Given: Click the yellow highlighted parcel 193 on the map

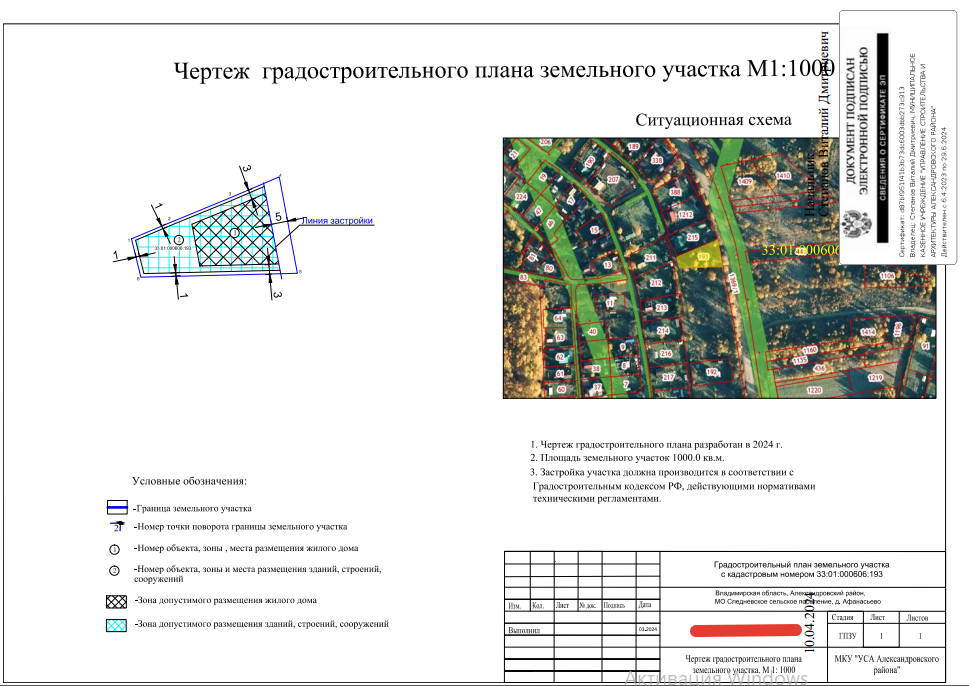Looking at the screenshot, I should (701, 255).
